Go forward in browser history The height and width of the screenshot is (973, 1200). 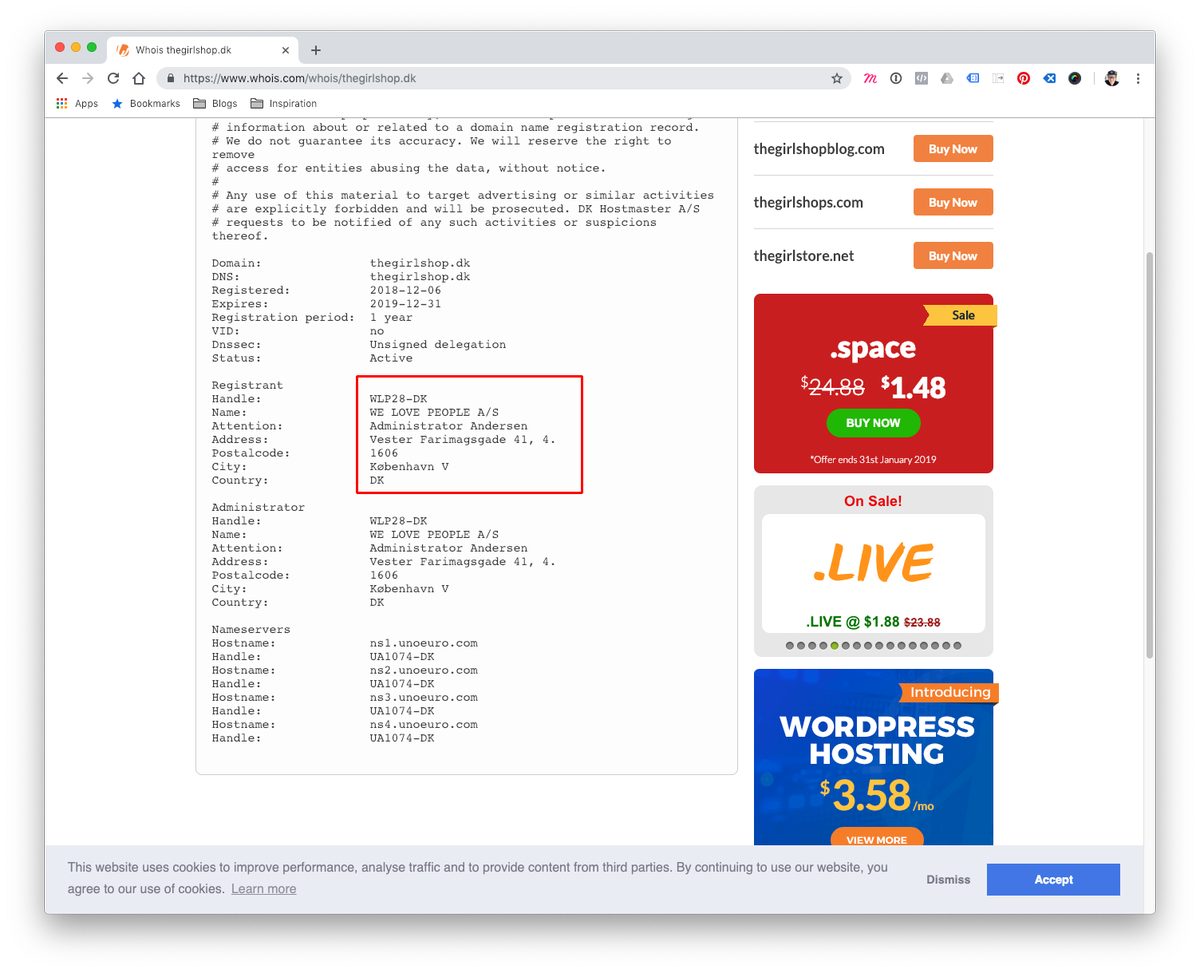click(88, 78)
